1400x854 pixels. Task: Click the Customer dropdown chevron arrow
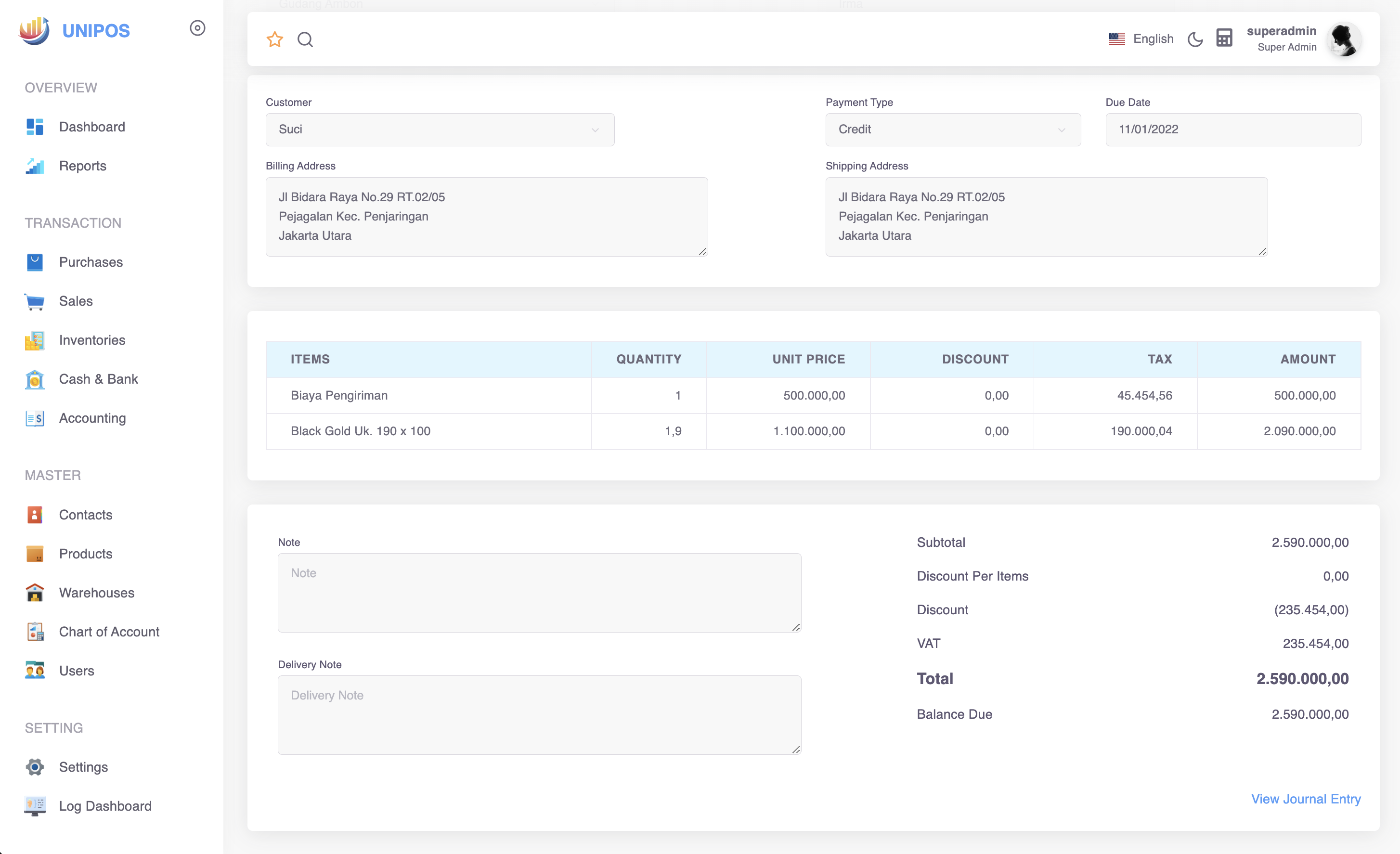pos(595,130)
